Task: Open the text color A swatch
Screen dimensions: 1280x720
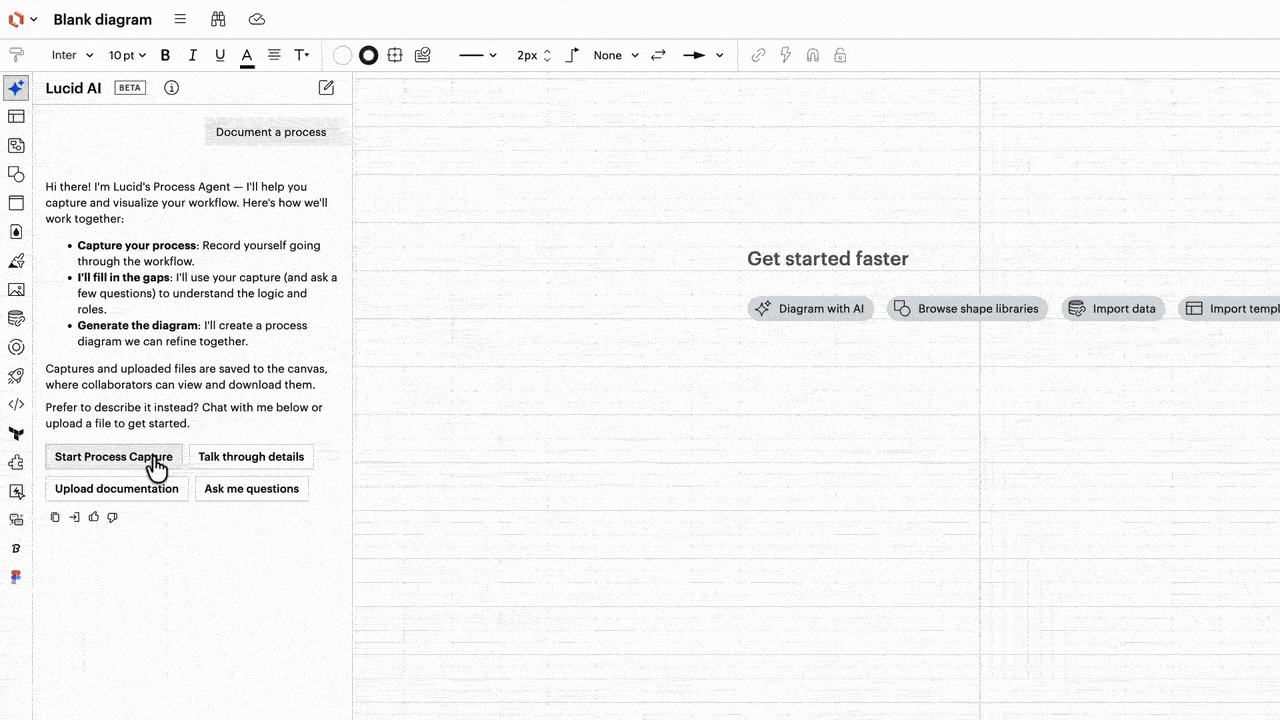Action: [x=247, y=56]
